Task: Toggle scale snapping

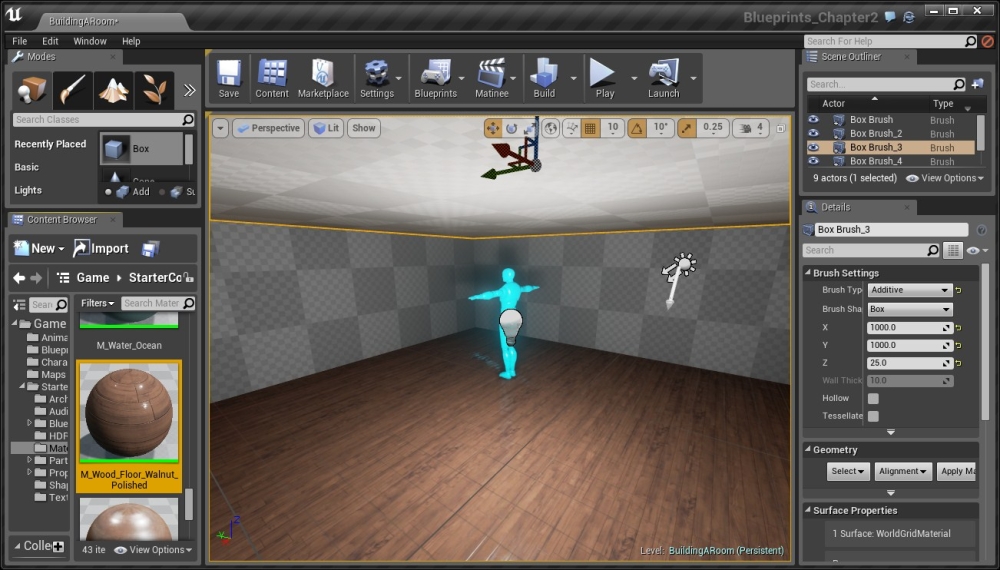Action: point(686,128)
